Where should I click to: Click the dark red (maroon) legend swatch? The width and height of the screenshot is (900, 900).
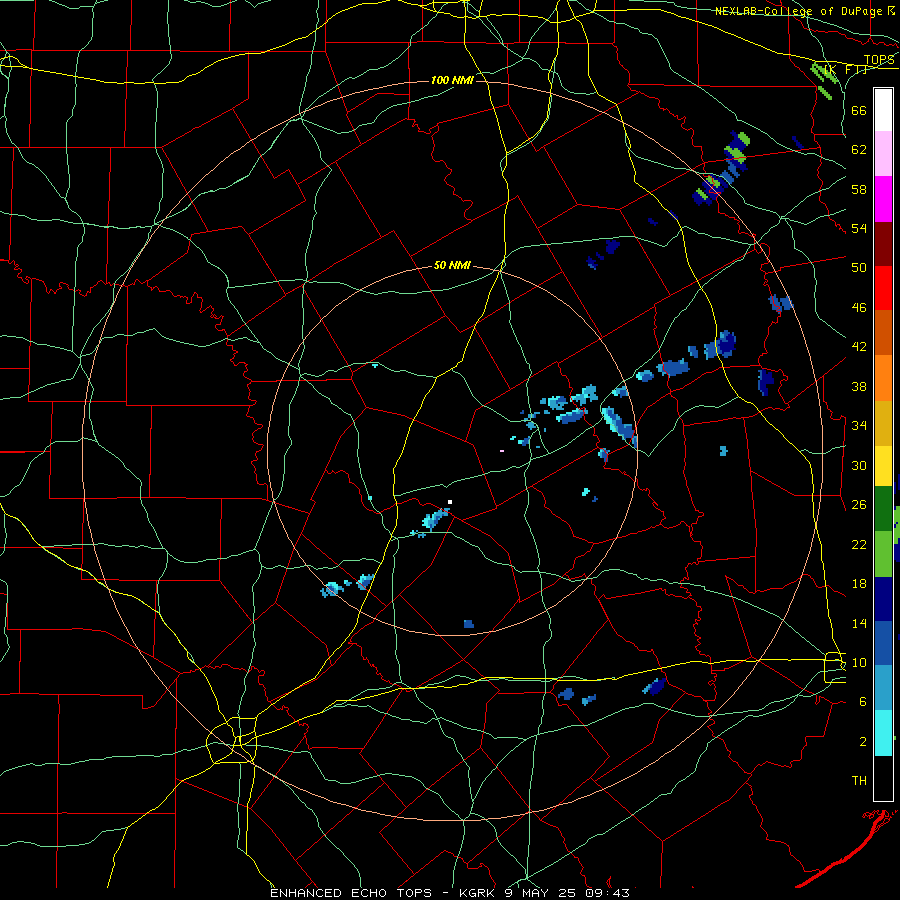point(883,243)
